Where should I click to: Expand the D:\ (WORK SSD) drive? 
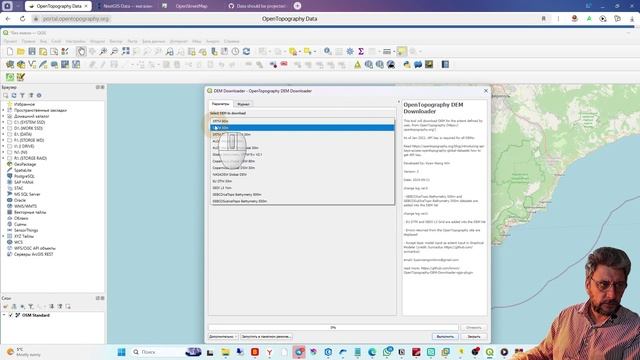pyautogui.click(x=3, y=128)
